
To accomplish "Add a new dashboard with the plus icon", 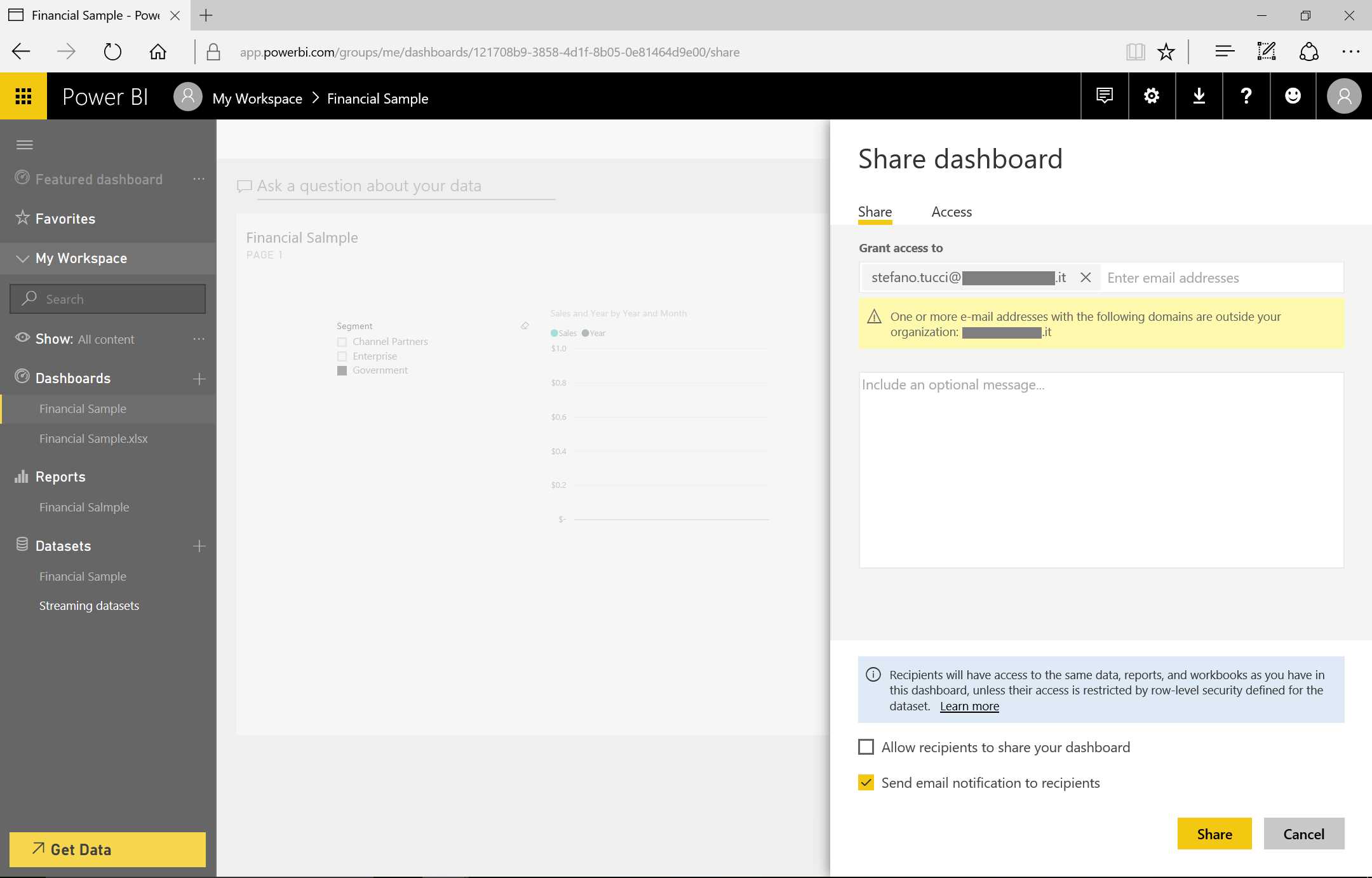I will point(199,378).
